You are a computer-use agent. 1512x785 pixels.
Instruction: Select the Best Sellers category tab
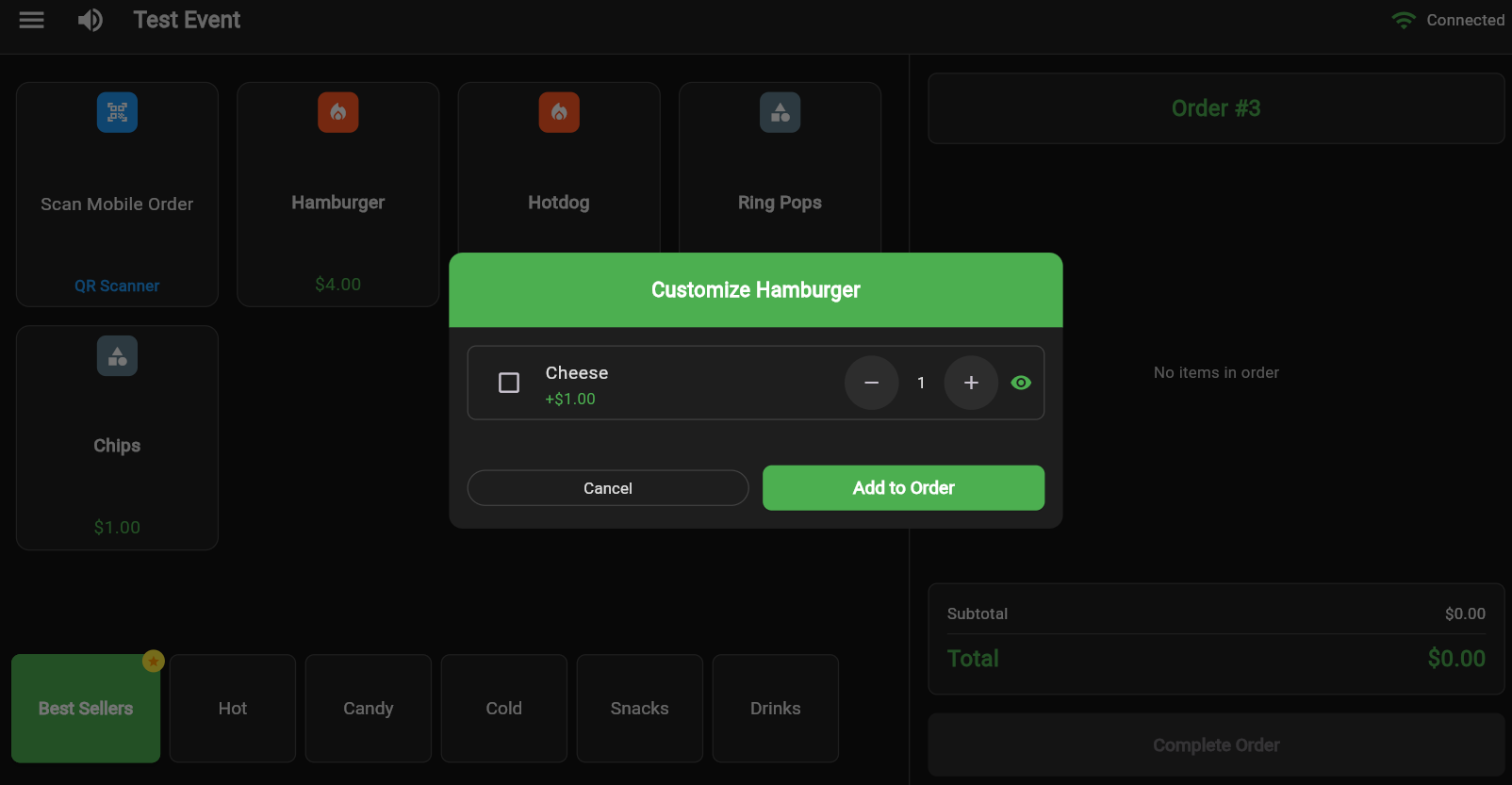[86, 709]
